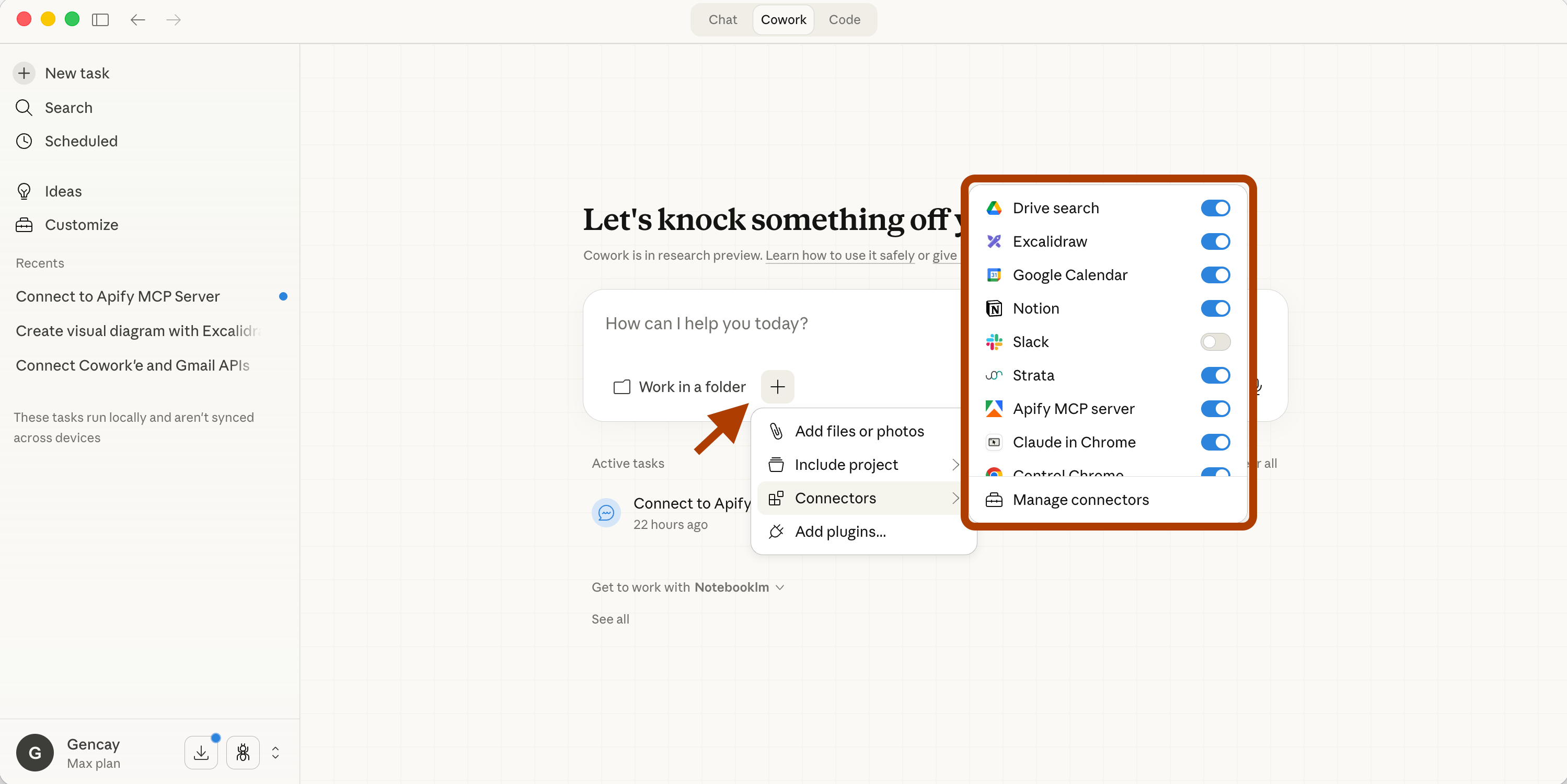Open Scheduled tasks with the clock icon

(80, 141)
